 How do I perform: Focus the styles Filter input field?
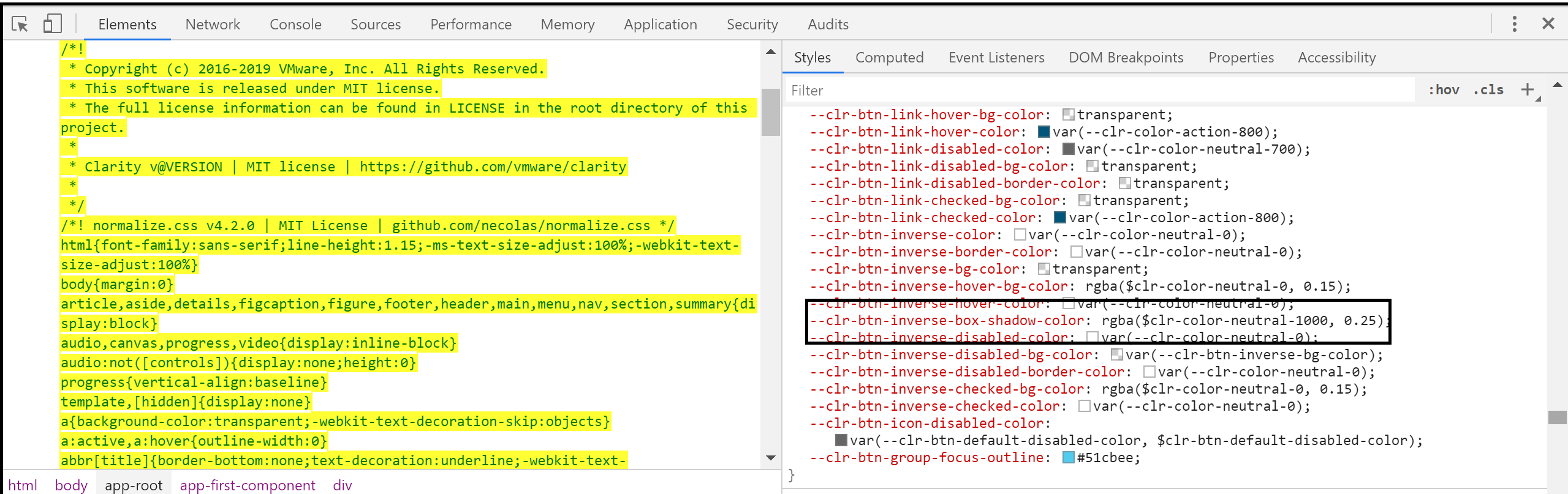(x=1100, y=91)
